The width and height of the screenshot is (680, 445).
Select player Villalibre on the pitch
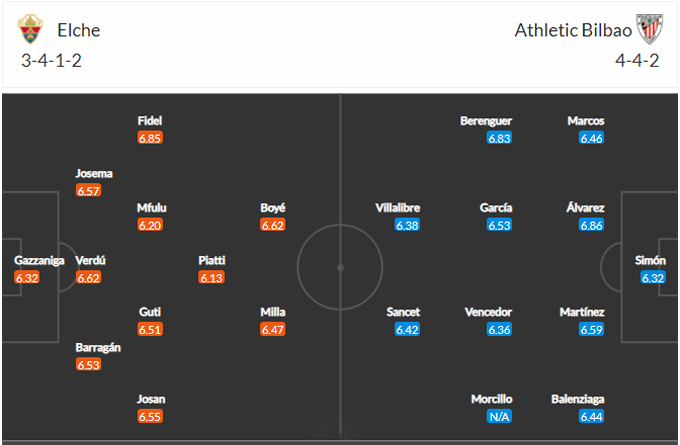pyautogui.click(x=397, y=208)
